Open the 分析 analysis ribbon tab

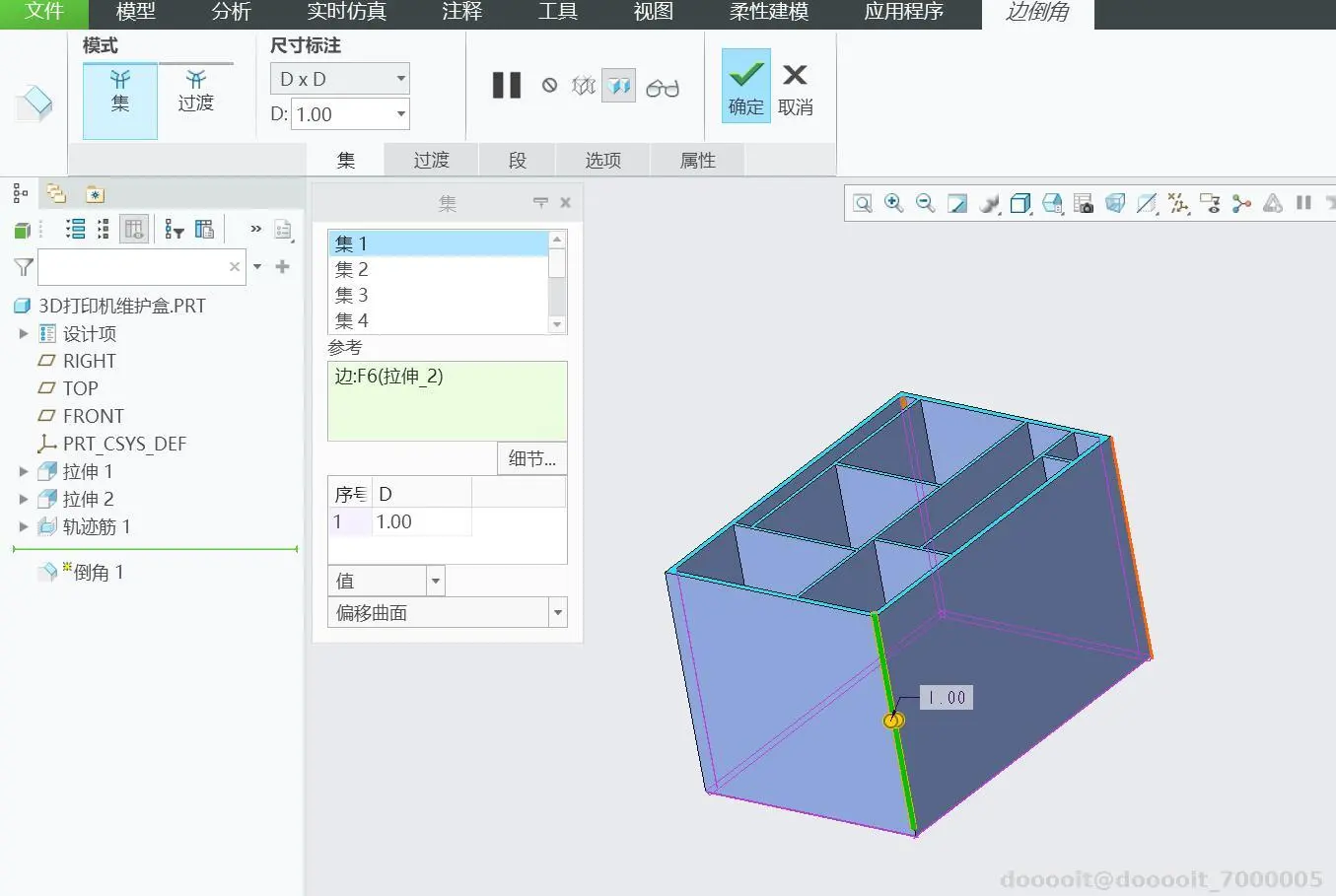(232, 12)
